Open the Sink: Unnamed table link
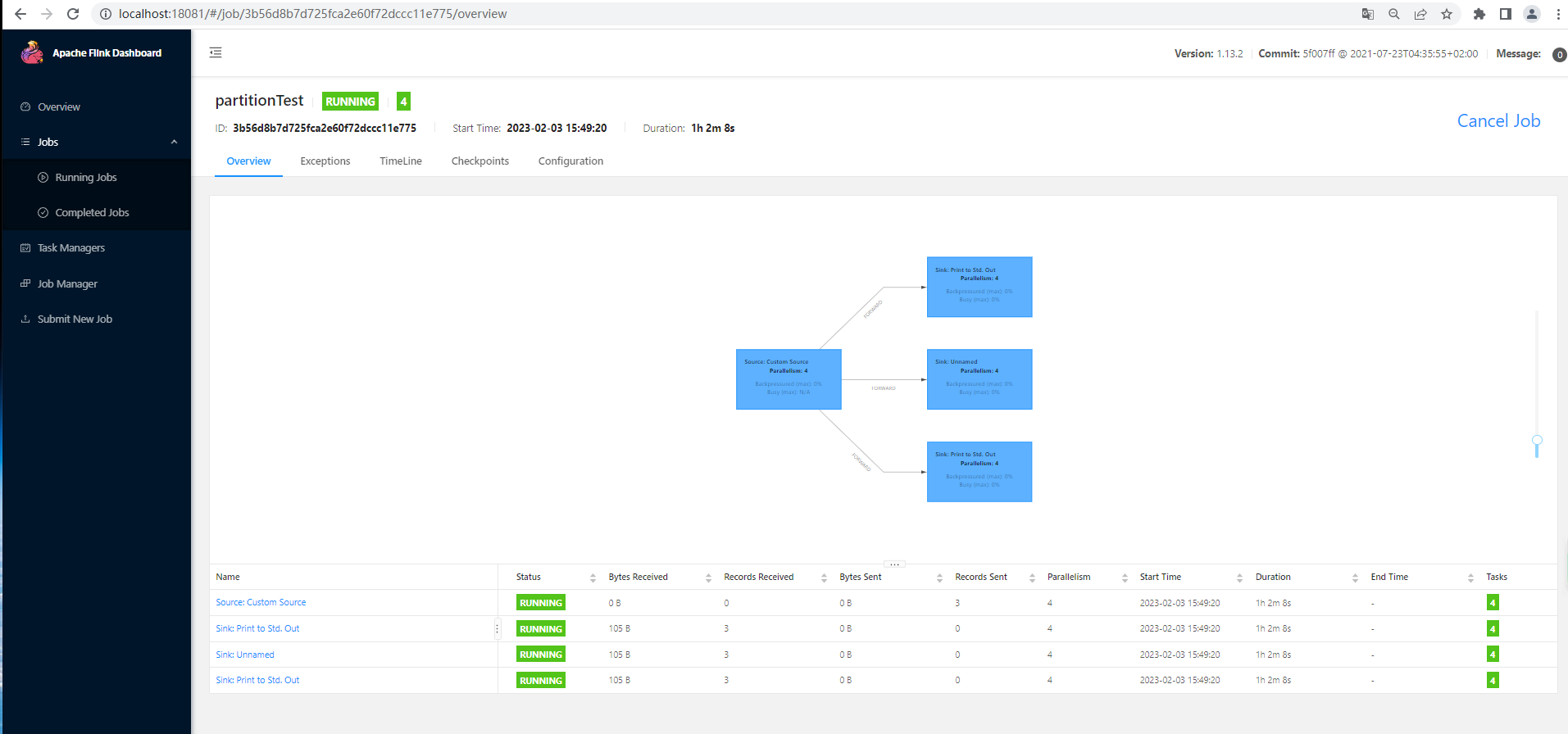The image size is (1568, 734). point(245,655)
